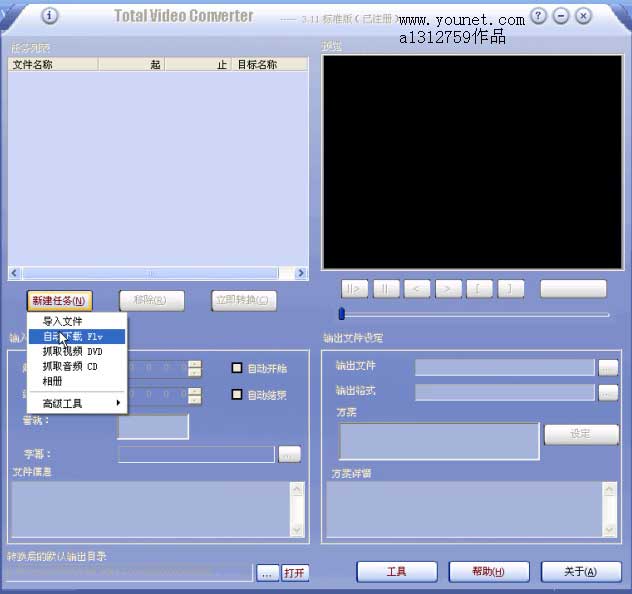
Task: Click the 打开 output folder button
Action: click(295, 573)
